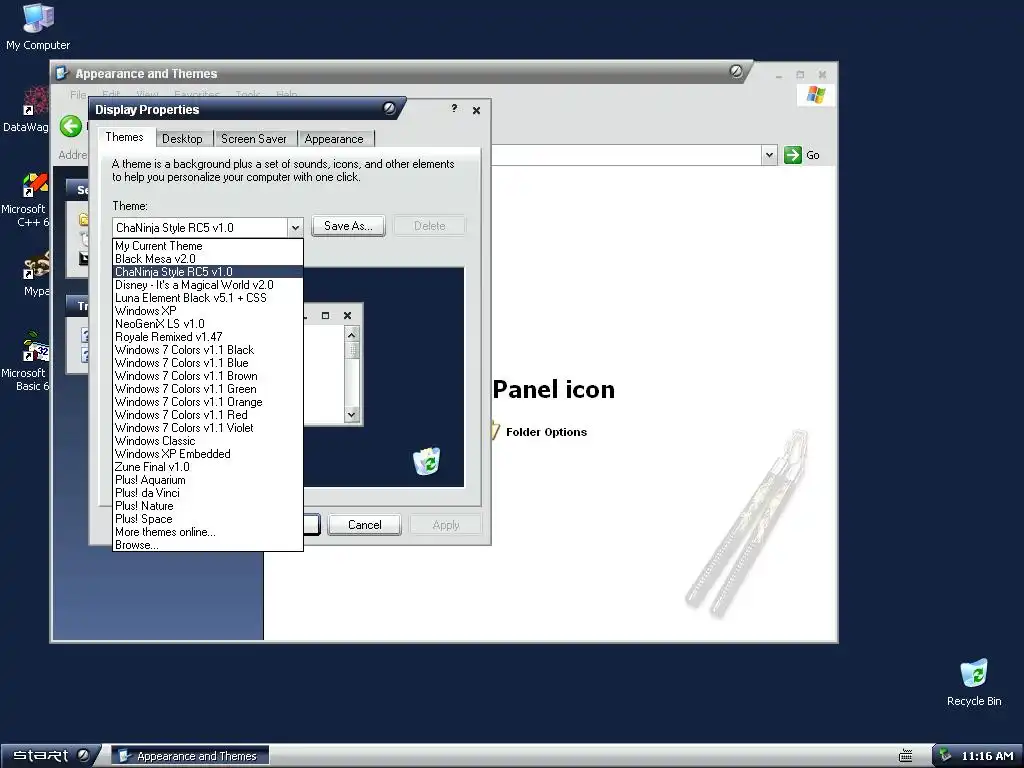Select the Windows XP theme

[208, 311]
